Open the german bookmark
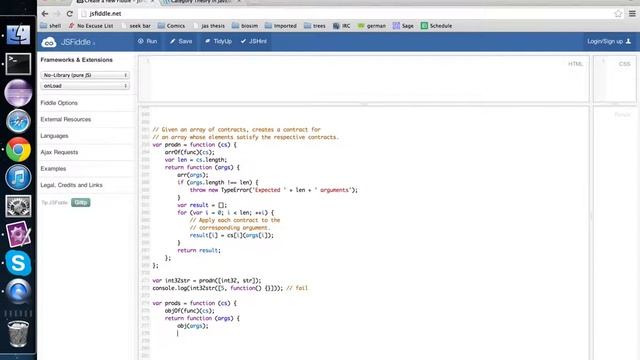 [372, 26]
